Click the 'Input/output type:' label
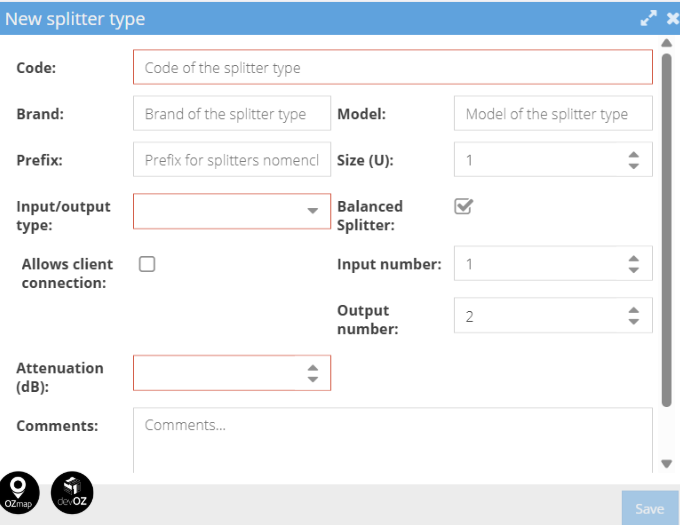The width and height of the screenshot is (680, 525). coord(63,215)
